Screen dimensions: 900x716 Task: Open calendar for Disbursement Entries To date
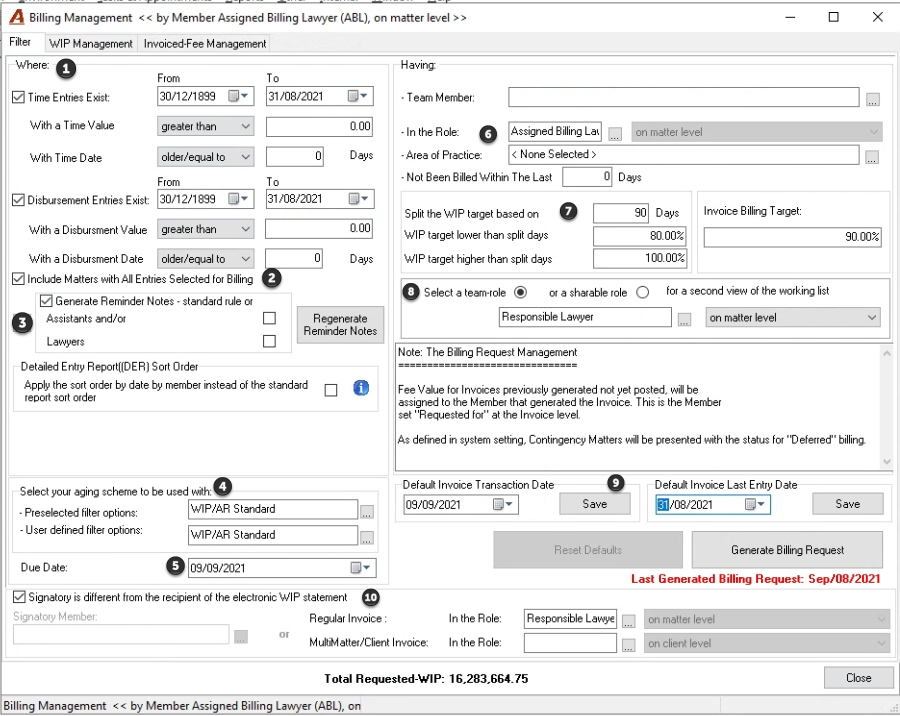359,199
